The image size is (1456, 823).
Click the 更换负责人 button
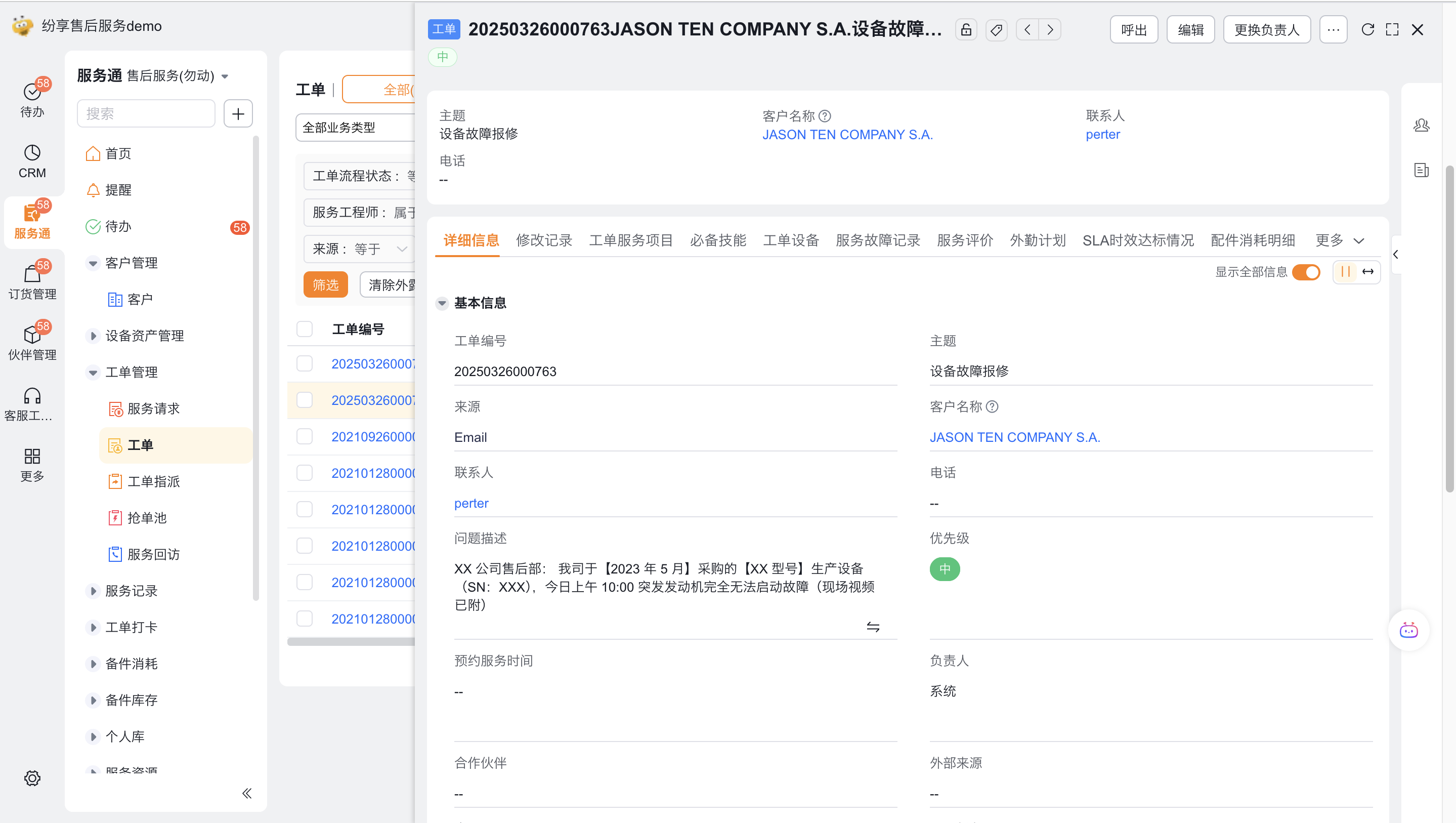1266,29
